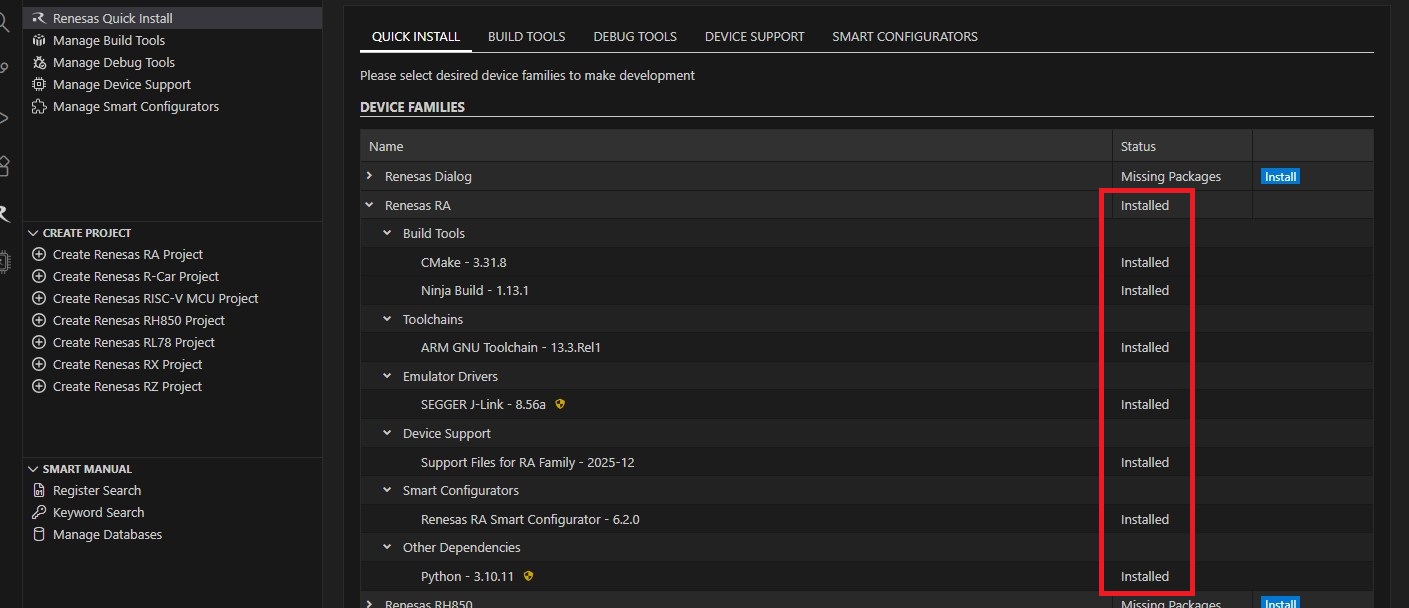Expand the Renesas Dialog device family
The image size is (1409, 608).
pyautogui.click(x=370, y=177)
